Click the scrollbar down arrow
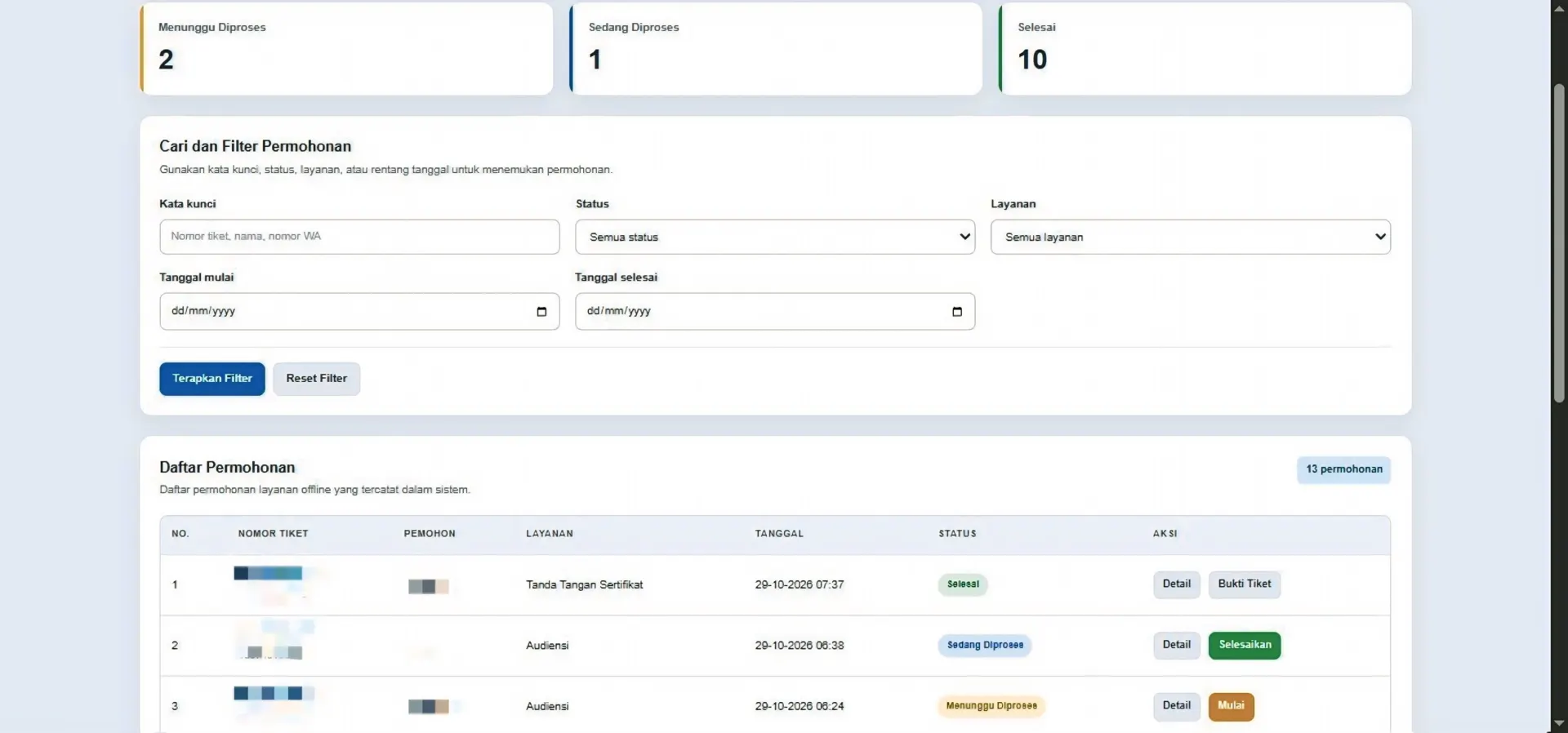The width and height of the screenshot is (1568, 733). pos(1559,723)
